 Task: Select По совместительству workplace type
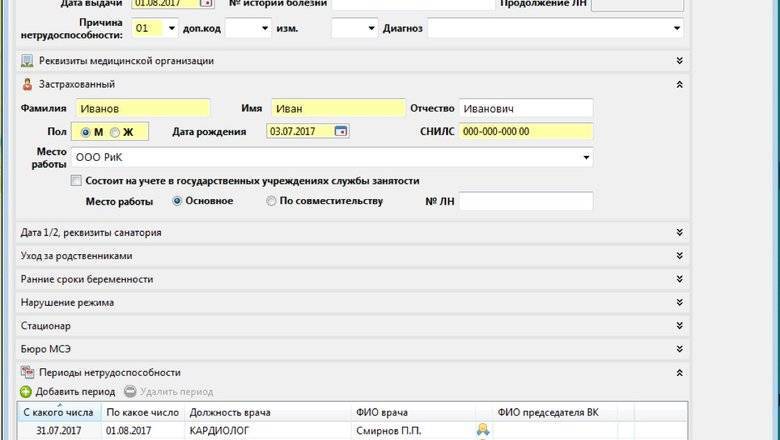(x=271, y=201)
